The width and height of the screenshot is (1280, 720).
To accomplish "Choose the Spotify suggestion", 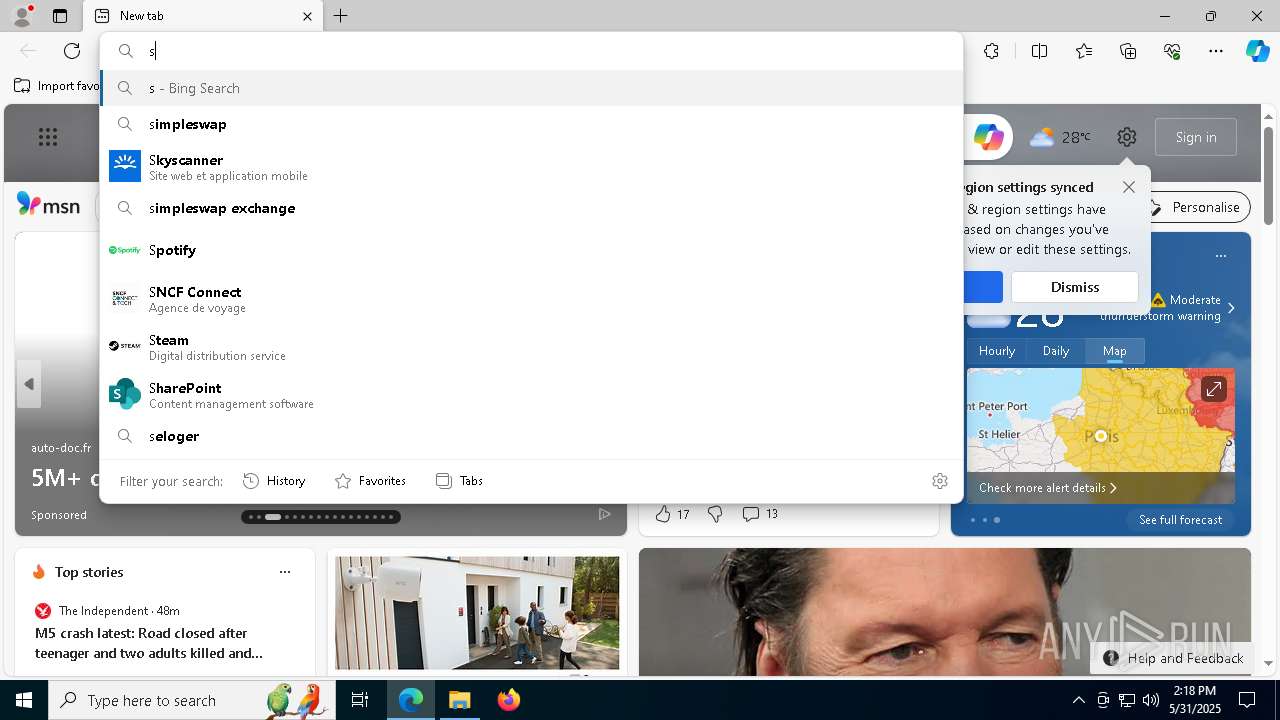I will [x=531, y=250].
